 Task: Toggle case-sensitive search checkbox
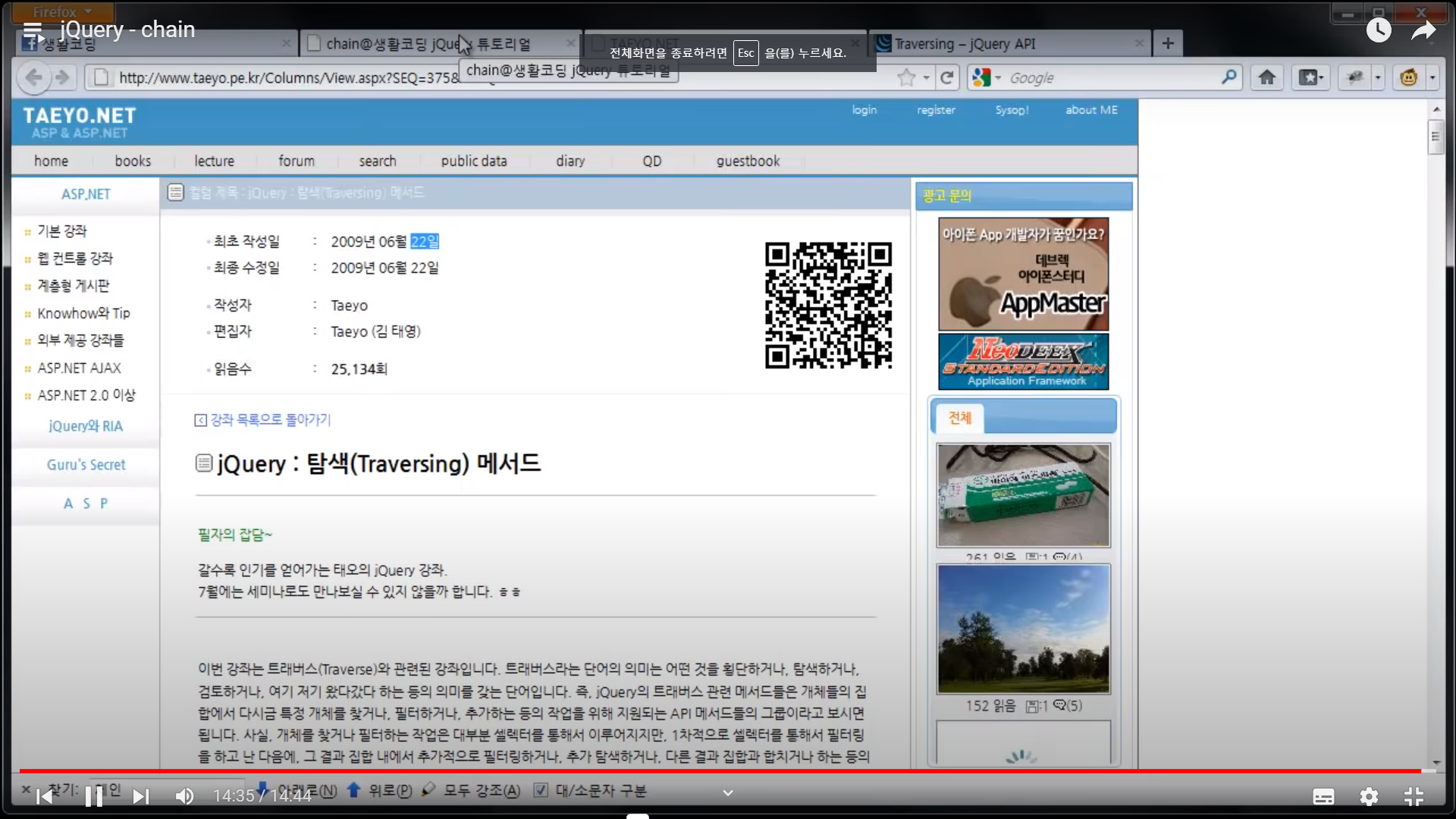541,790
